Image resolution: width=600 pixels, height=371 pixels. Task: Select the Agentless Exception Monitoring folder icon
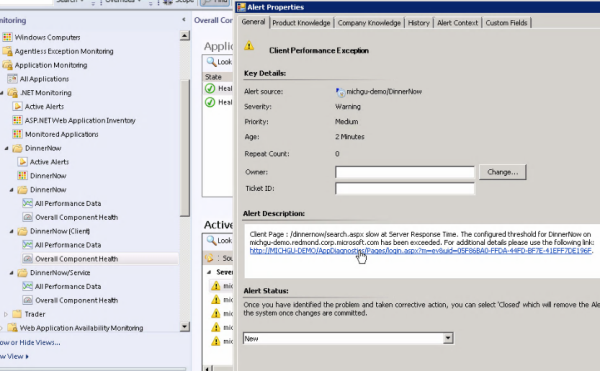coord(7,51)
